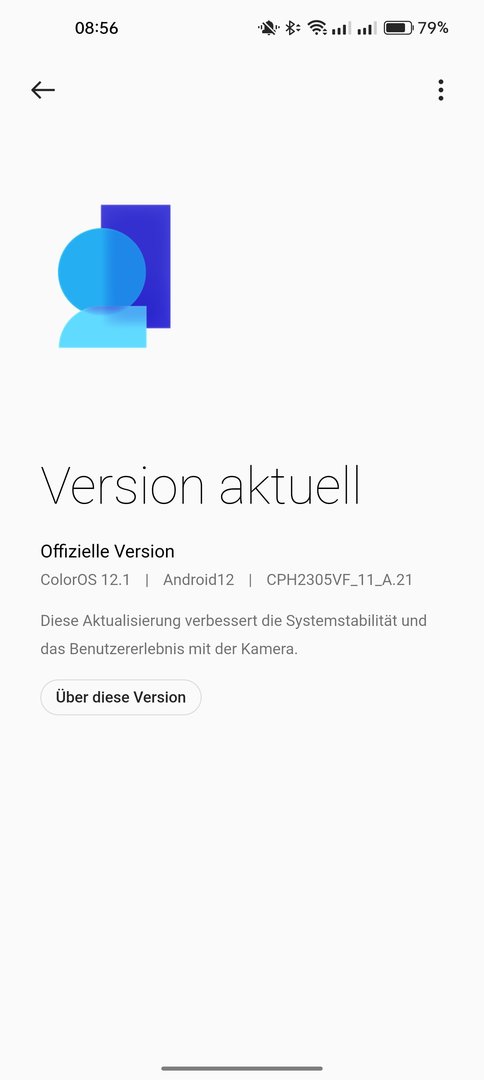The width and height of the screenshot is (484, 1080).
Task: Tap build number CPH2305VF_11_A.21
Action: coord(339,580)
